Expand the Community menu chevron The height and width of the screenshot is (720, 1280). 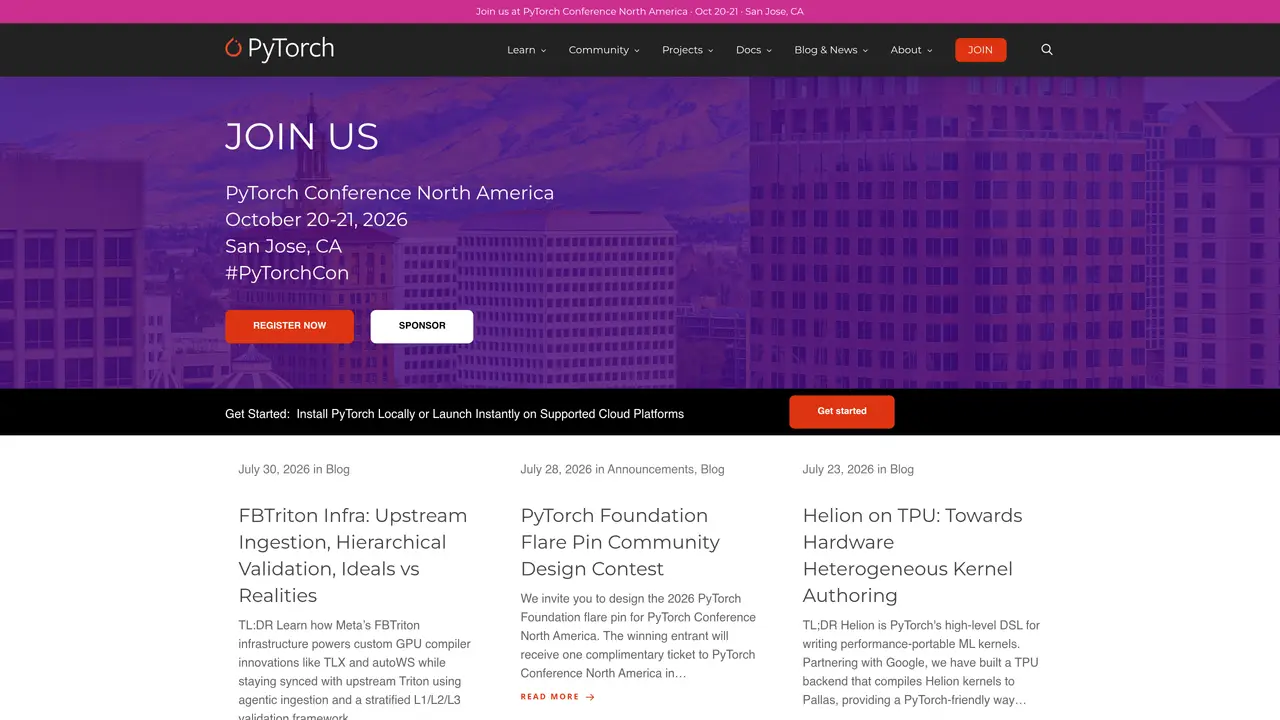tap(637, 51)
